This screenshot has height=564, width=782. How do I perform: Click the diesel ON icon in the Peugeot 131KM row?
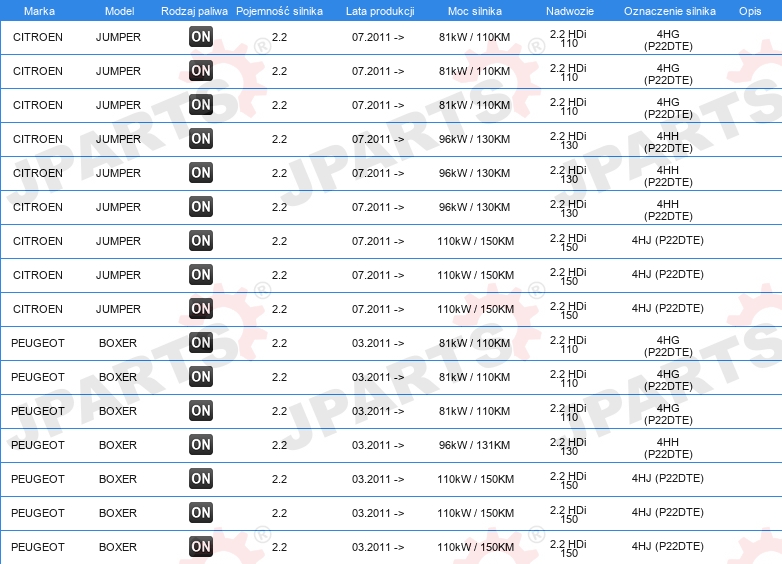(201, 444)
